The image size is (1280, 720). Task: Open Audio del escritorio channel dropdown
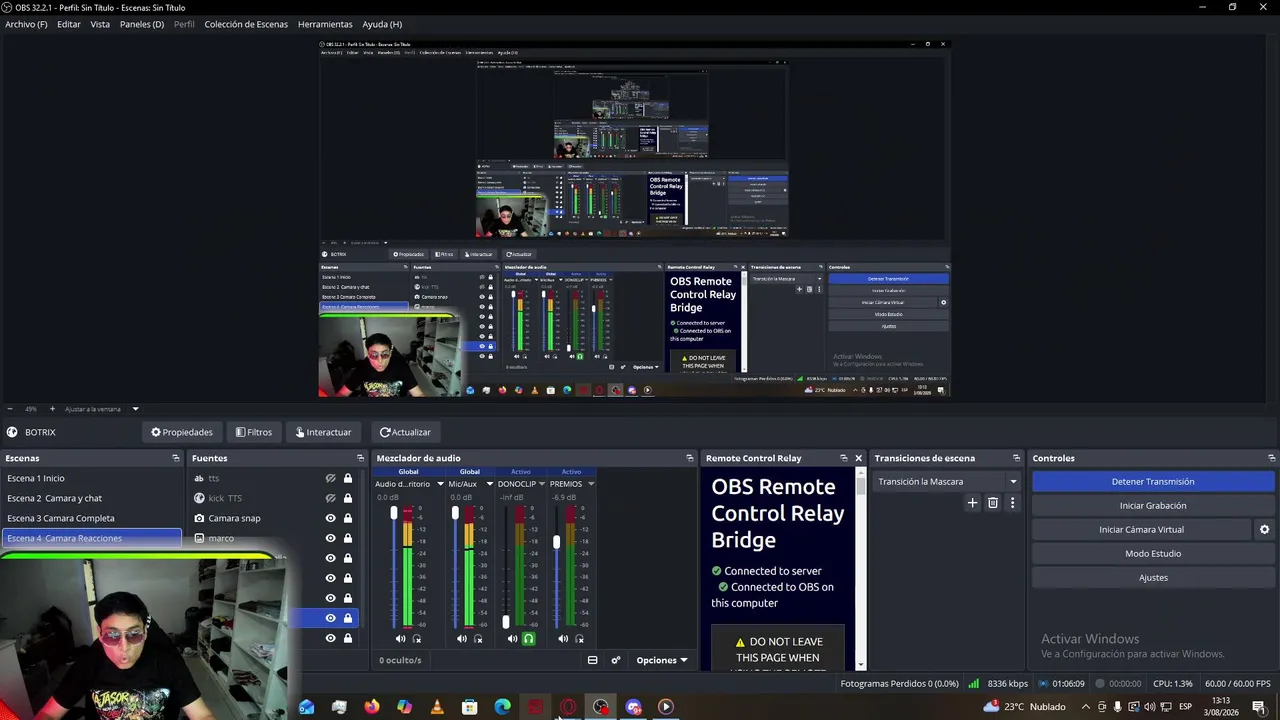440,484
